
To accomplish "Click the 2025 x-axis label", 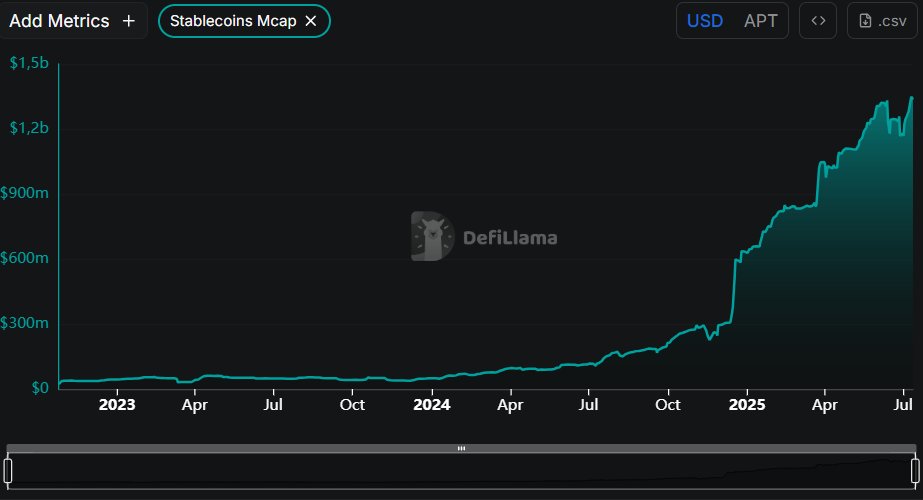I will pyautogui.click(x=747, y=405).
